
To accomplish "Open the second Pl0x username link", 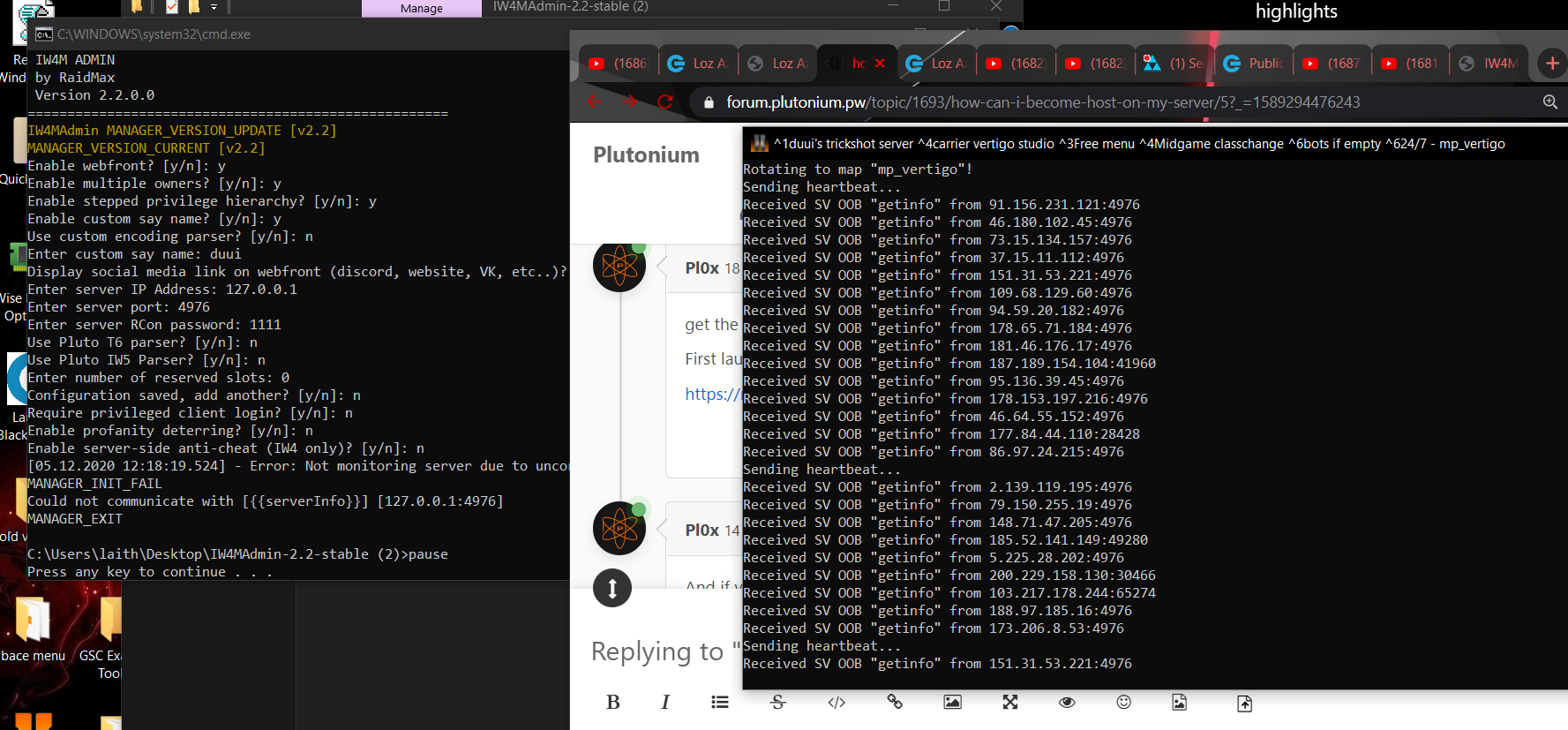I will 702,530.
